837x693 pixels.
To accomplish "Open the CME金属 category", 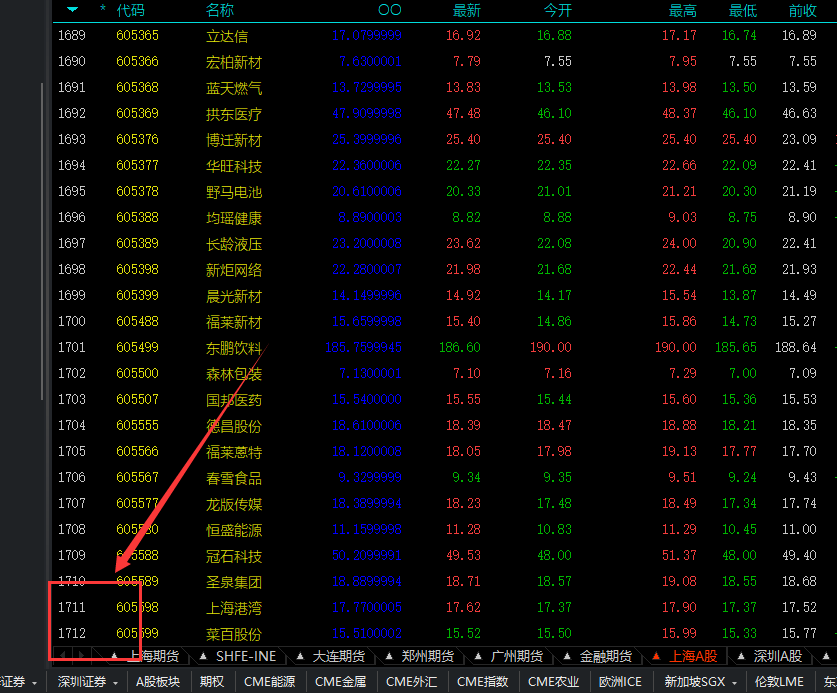I will 341,682.
